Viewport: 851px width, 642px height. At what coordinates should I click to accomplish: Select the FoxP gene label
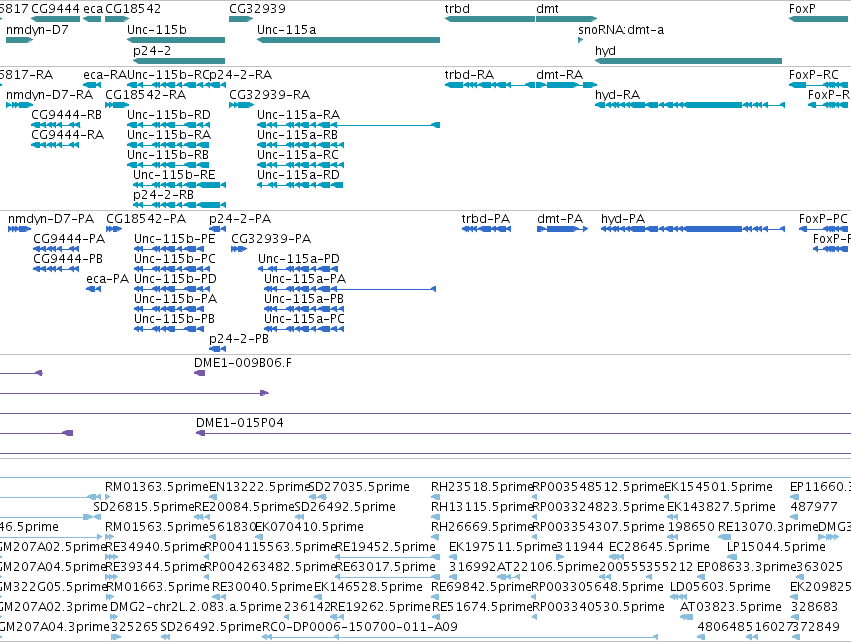[x=802, y=9]
